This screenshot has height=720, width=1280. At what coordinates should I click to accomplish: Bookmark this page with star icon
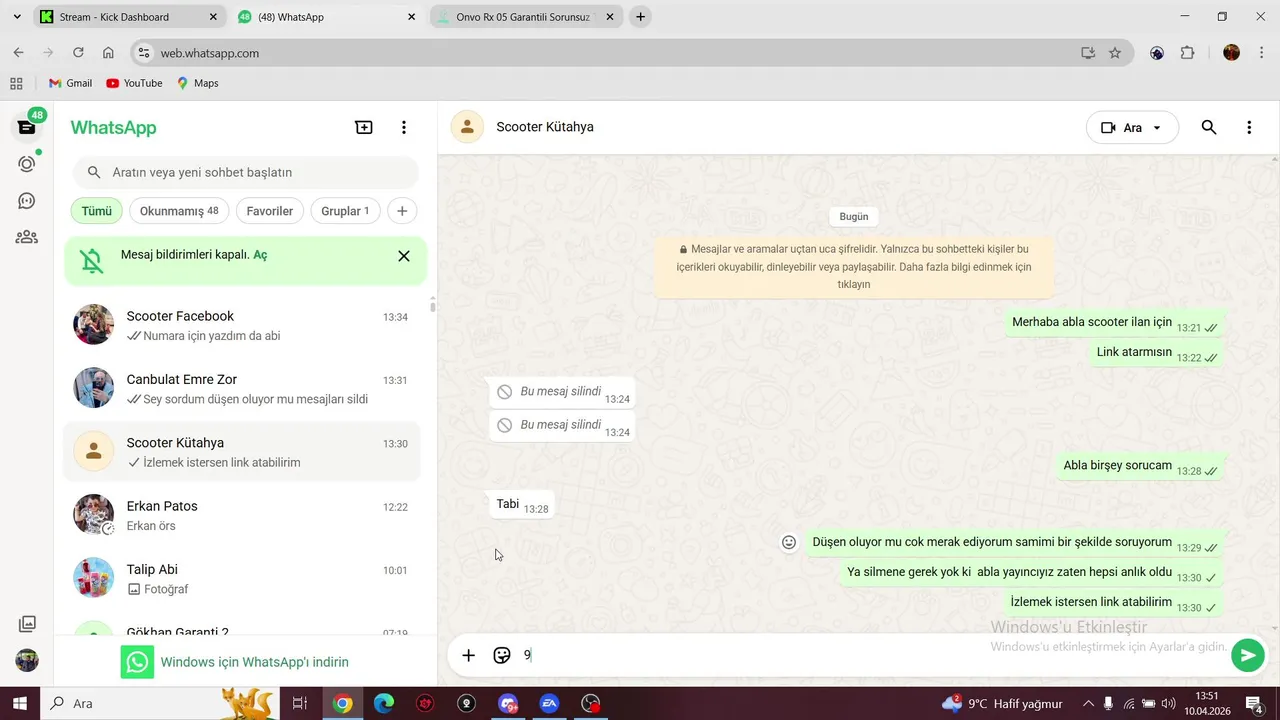(x=1115, y=53)
